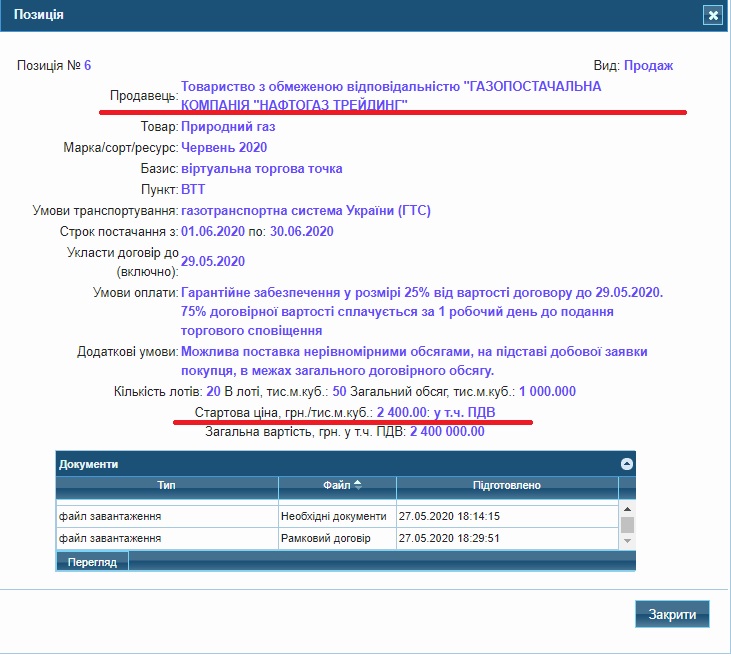
Task: Click documents list scroll down arrow
Action: tap(627, 541)
